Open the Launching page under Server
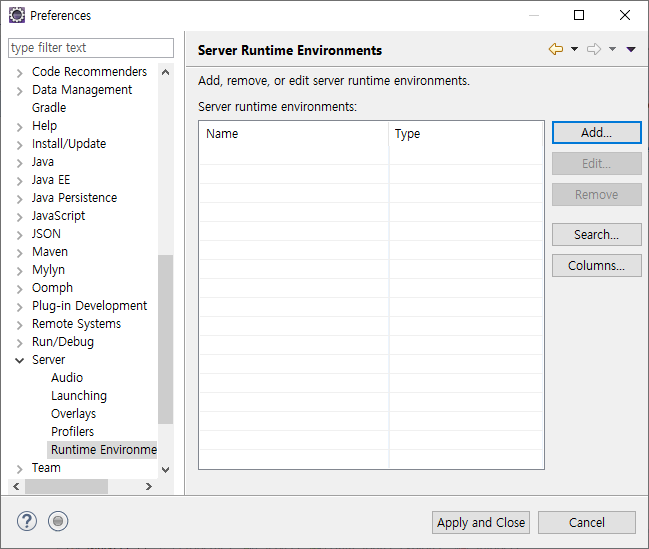The width and height of the screenshot is (649, 549). [x=79, y=396]
